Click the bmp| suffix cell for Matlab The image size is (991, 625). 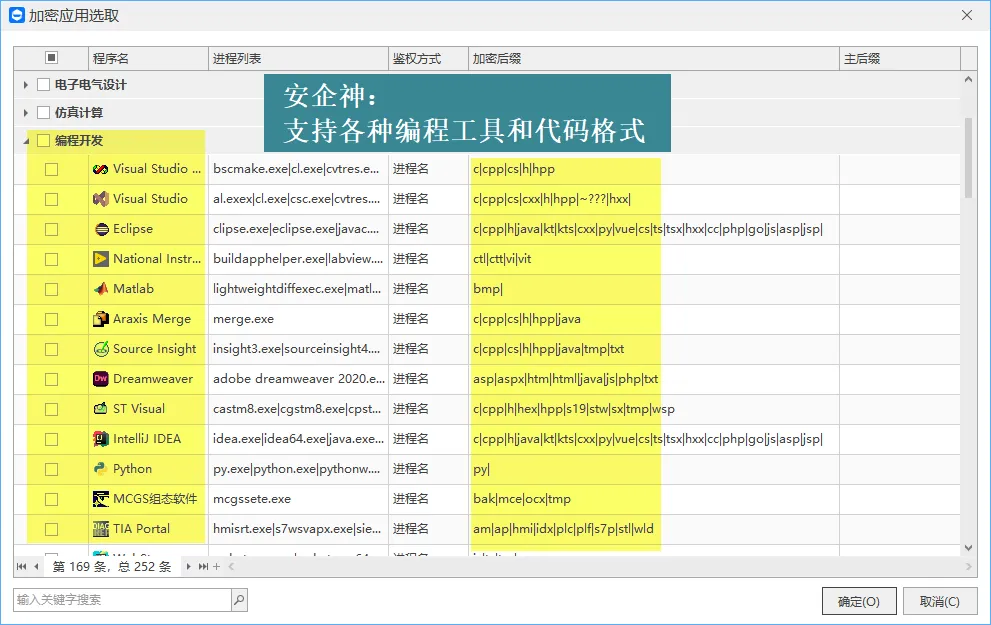(x=654, y=289)
